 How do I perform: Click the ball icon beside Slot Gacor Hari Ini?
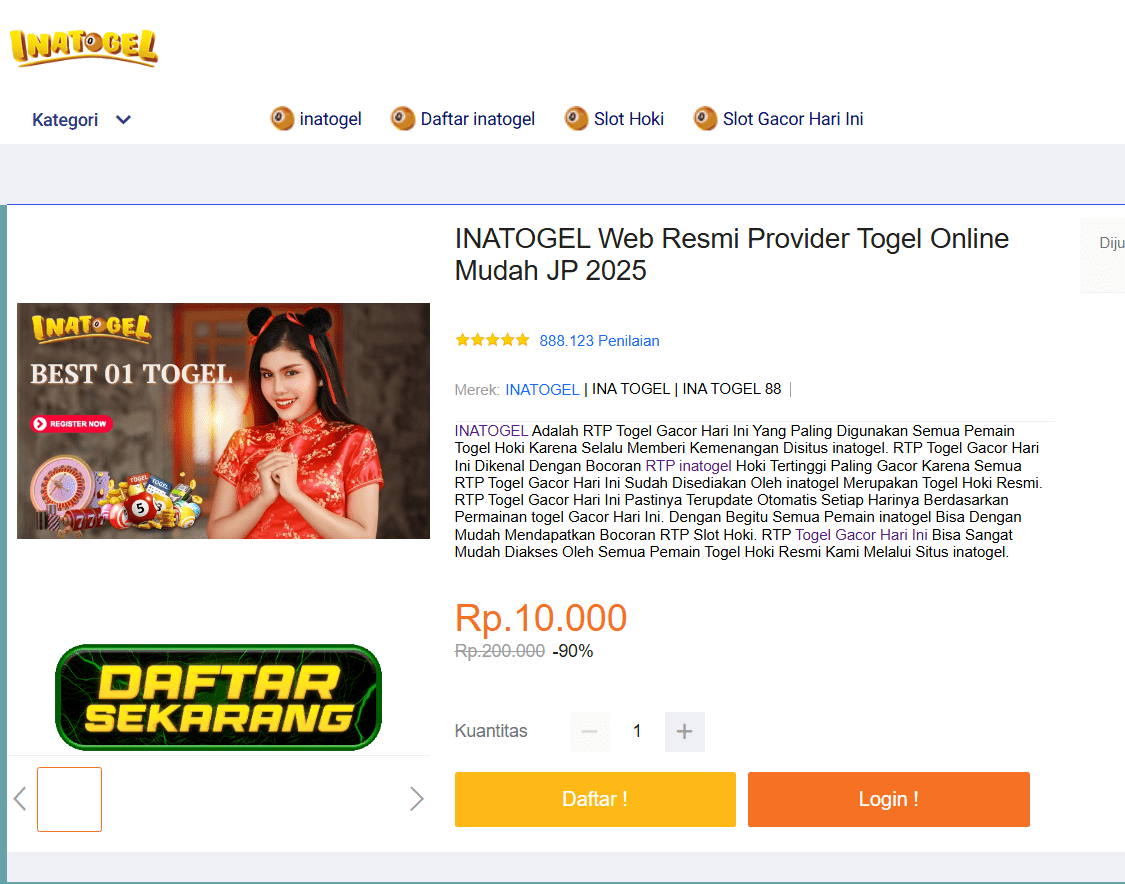705,118
